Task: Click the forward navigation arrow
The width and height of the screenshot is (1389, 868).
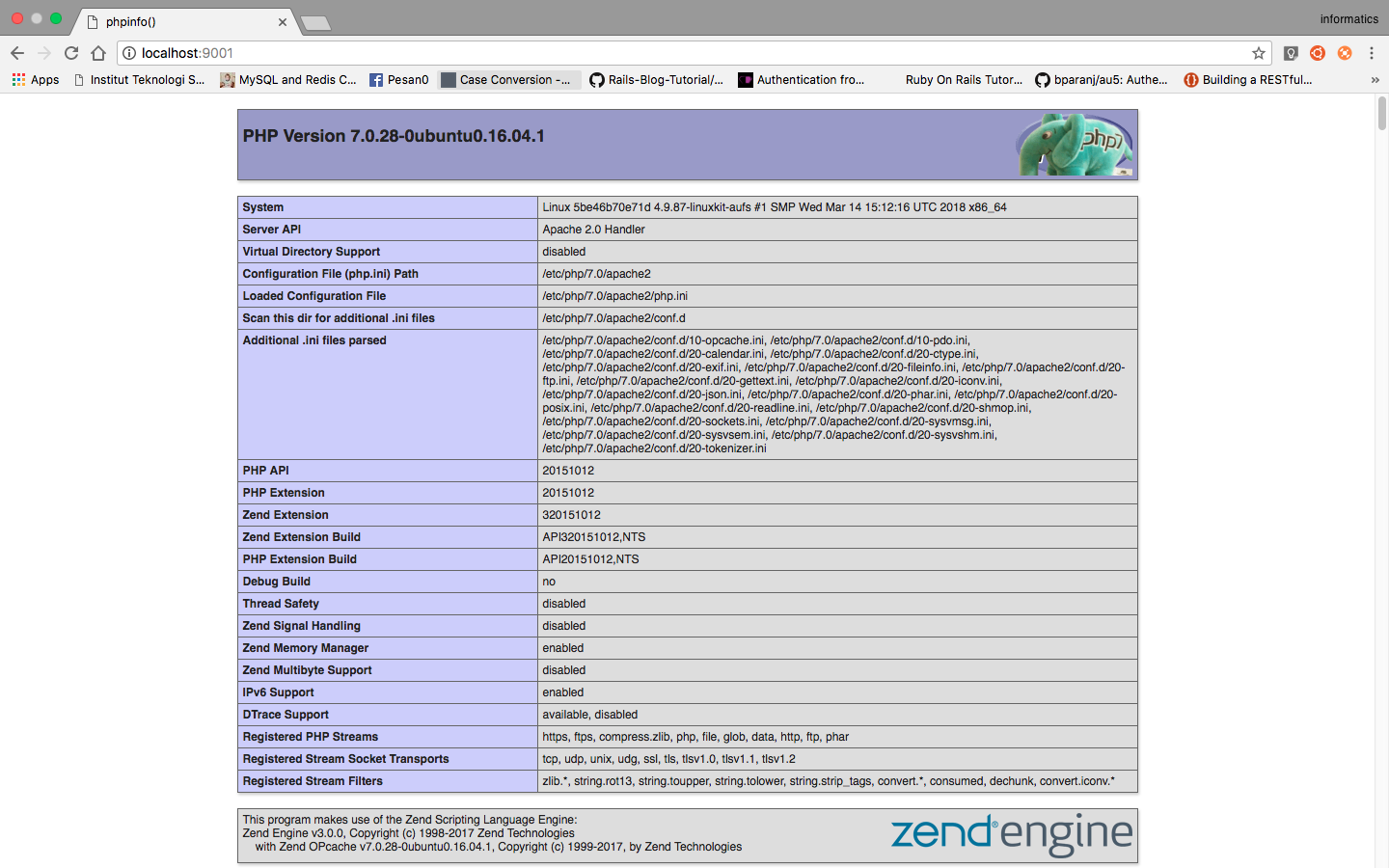Action: 43,53
